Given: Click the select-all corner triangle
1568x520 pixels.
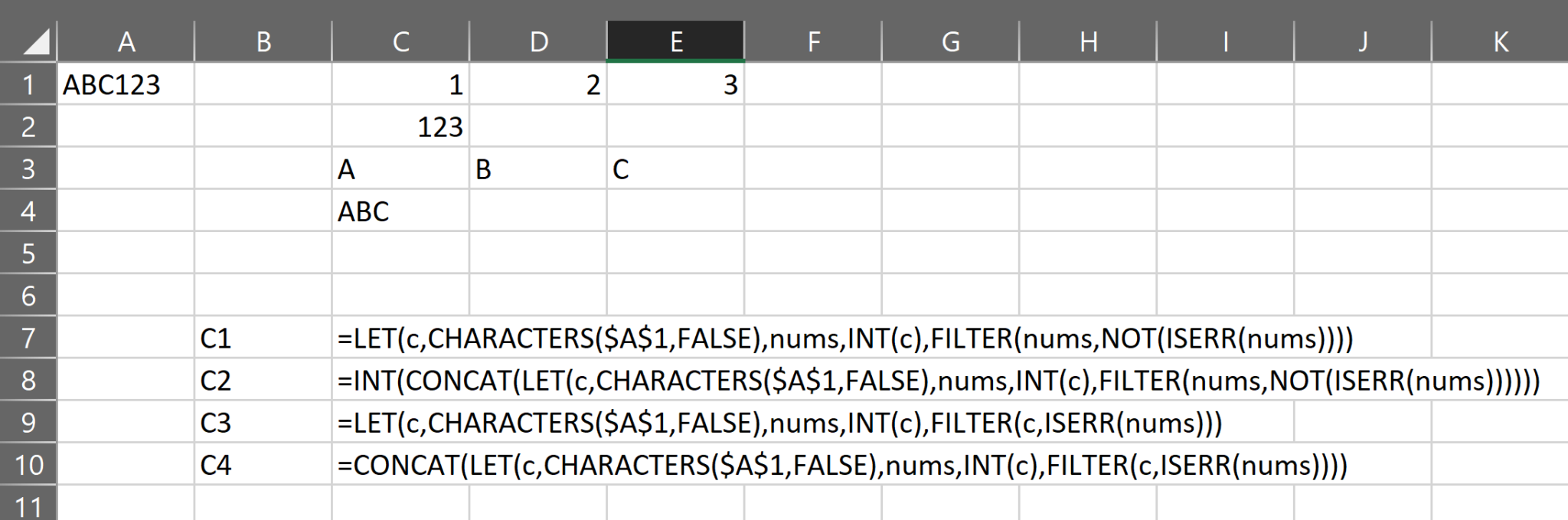Looking at the screenshot, I should point(35,42).
